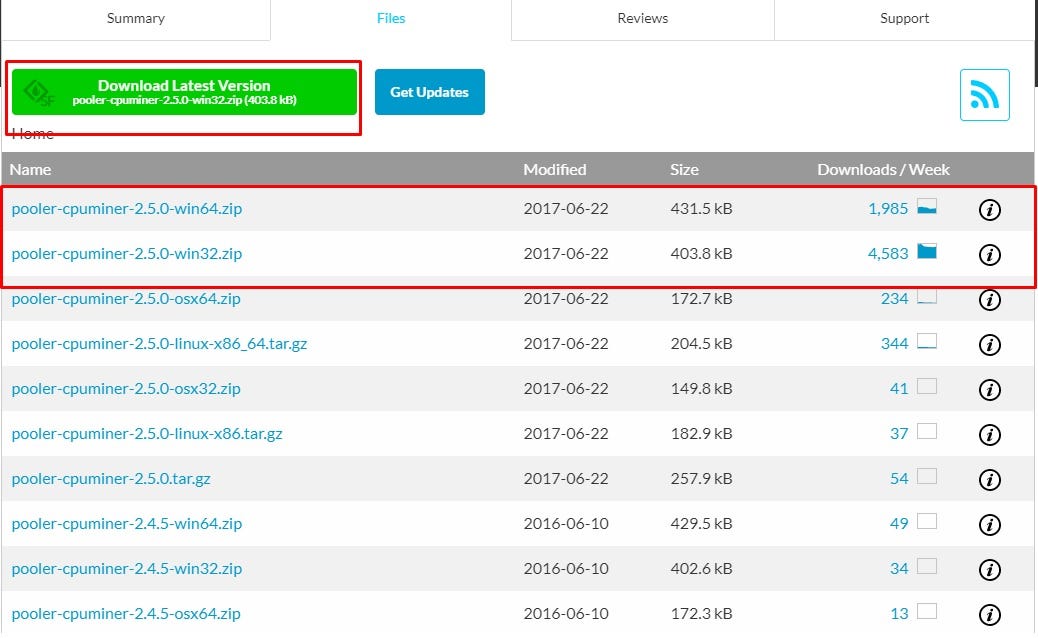Open the pooler-cpuminer-2.5.0-osx64.zip link
The width and height of the screenshot is (1038, 638).
click(x=126, y=298)
